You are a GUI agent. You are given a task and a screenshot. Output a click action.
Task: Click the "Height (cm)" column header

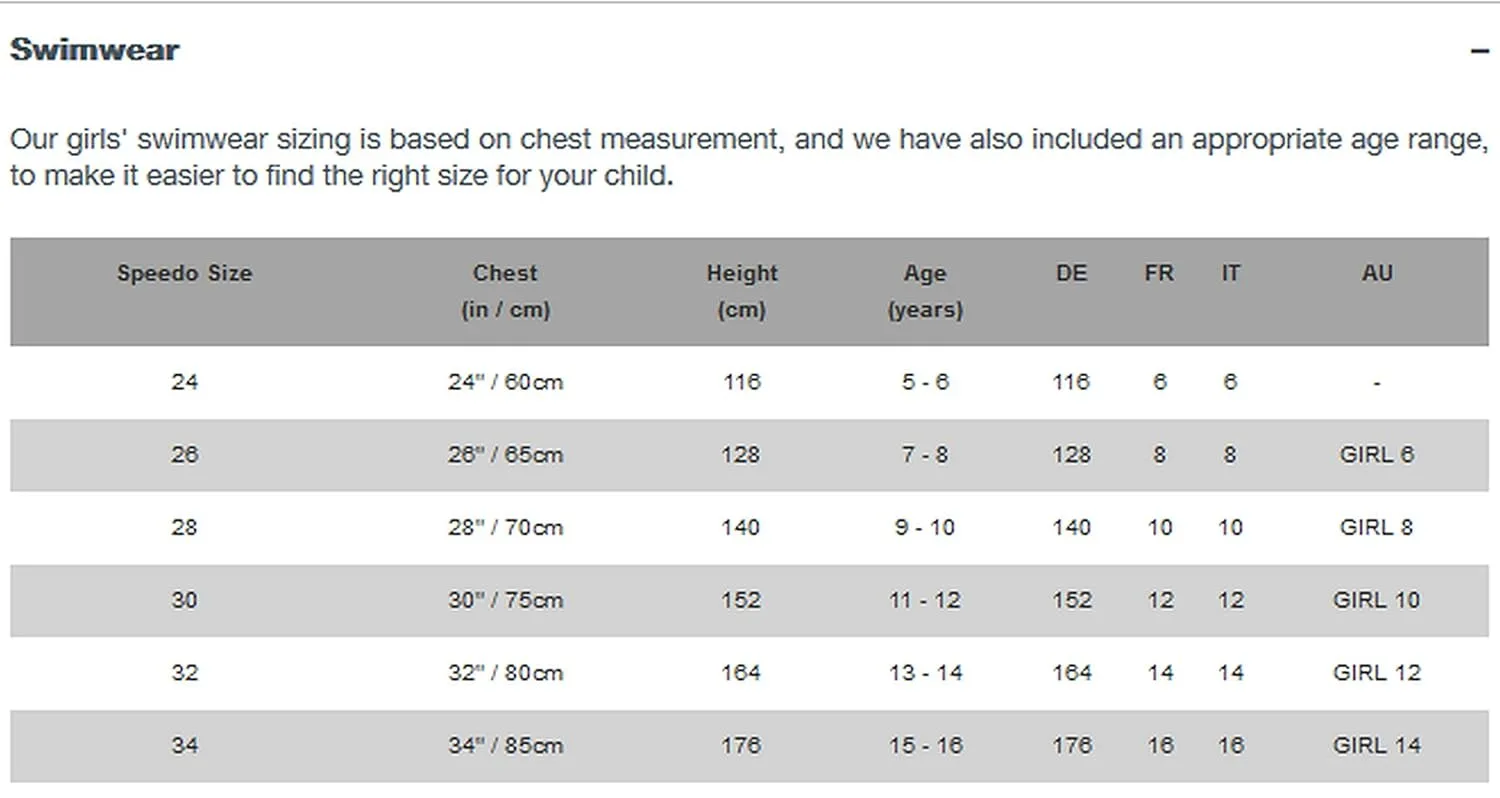click(x=741, y=291)
